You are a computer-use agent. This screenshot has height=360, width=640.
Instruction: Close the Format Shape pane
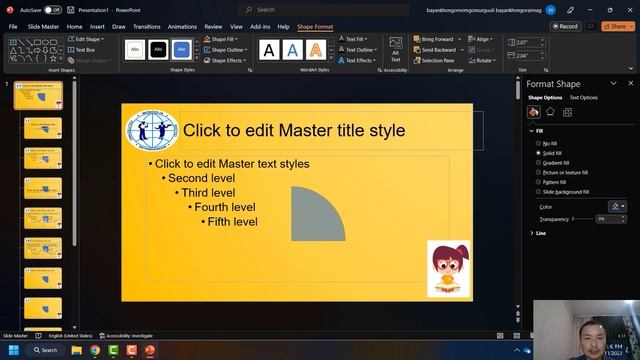pos(631,83)
